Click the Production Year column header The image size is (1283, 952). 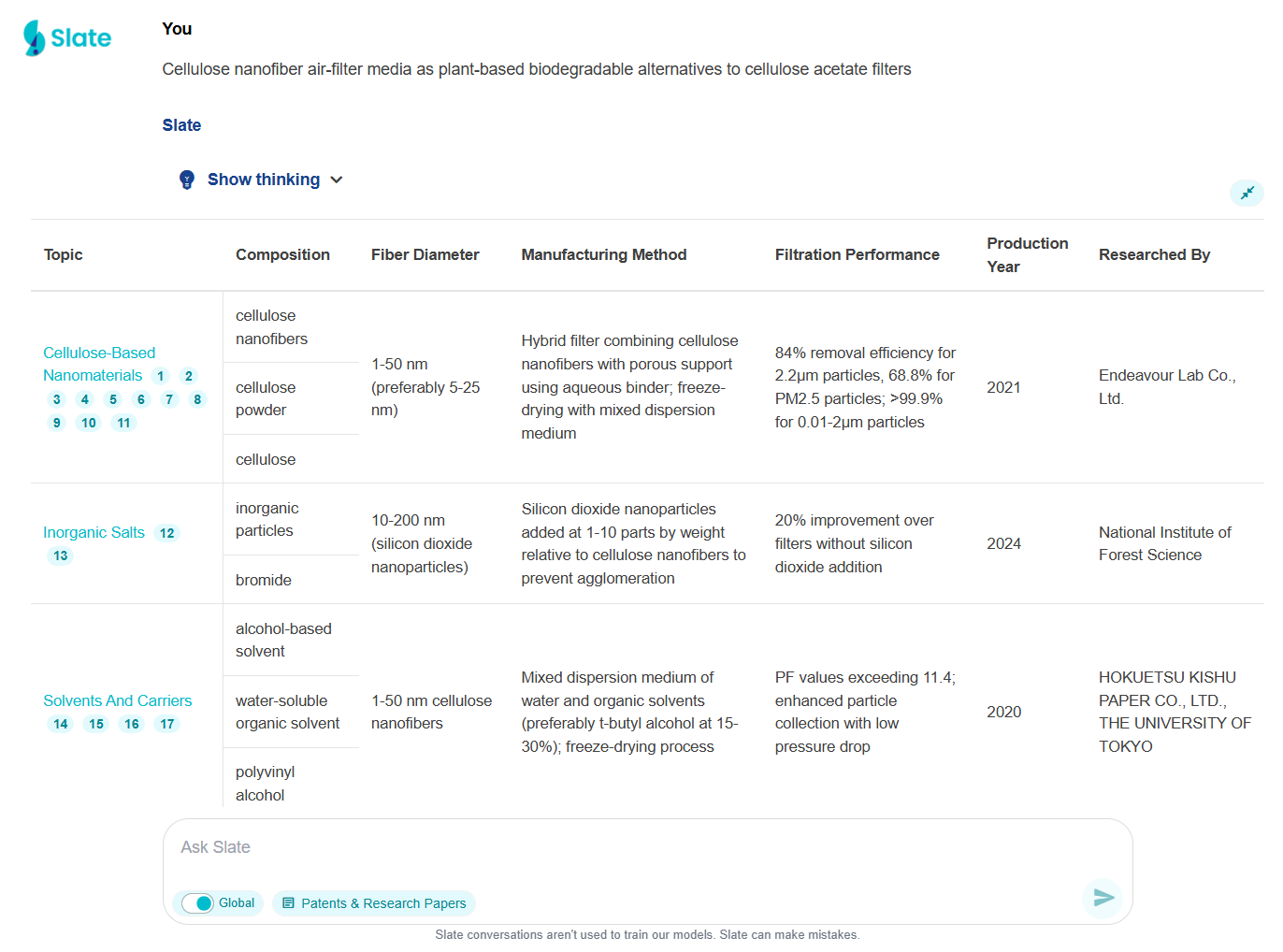tap(1027, 254)
